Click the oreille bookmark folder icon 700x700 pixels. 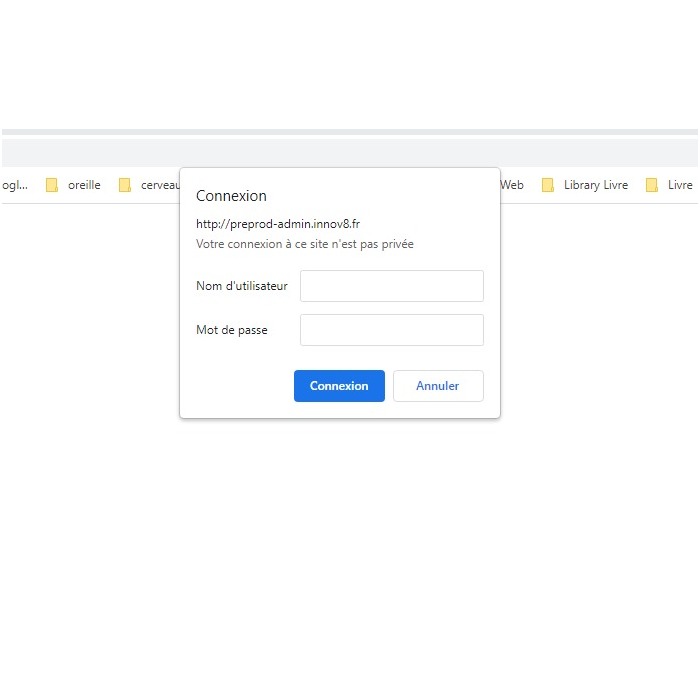point(52,185)
